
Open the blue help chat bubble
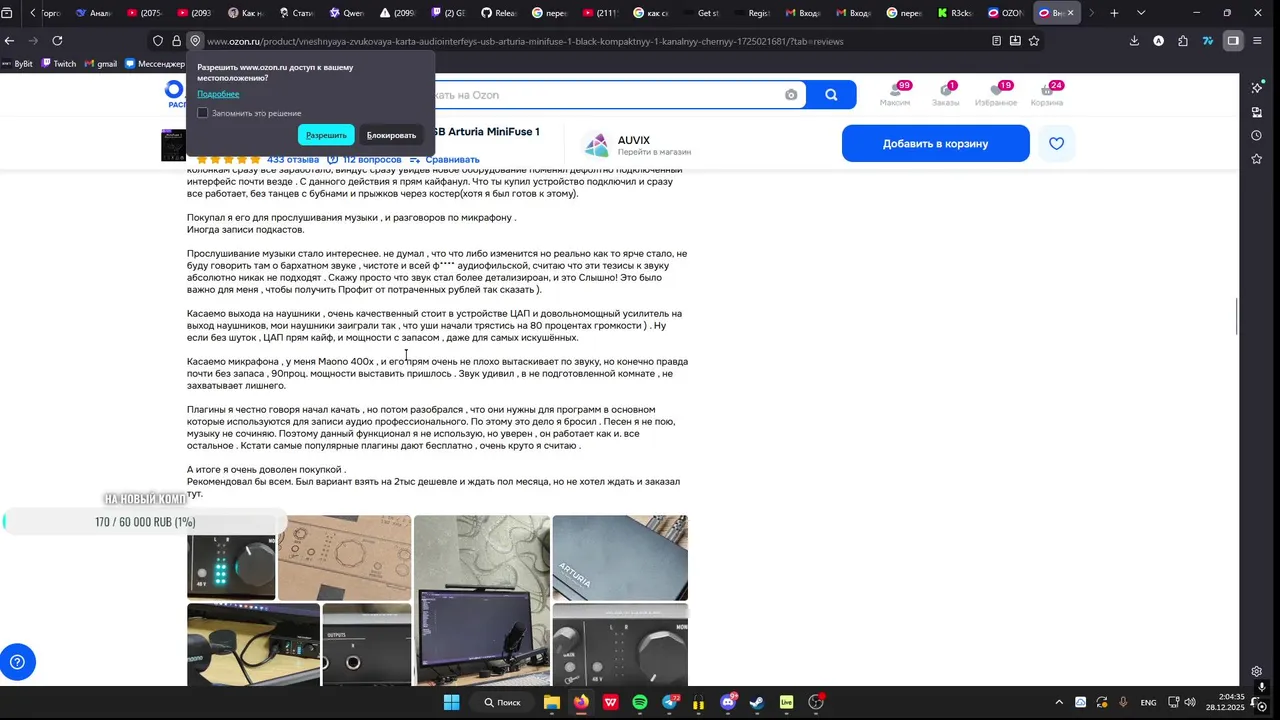point(17,662)
